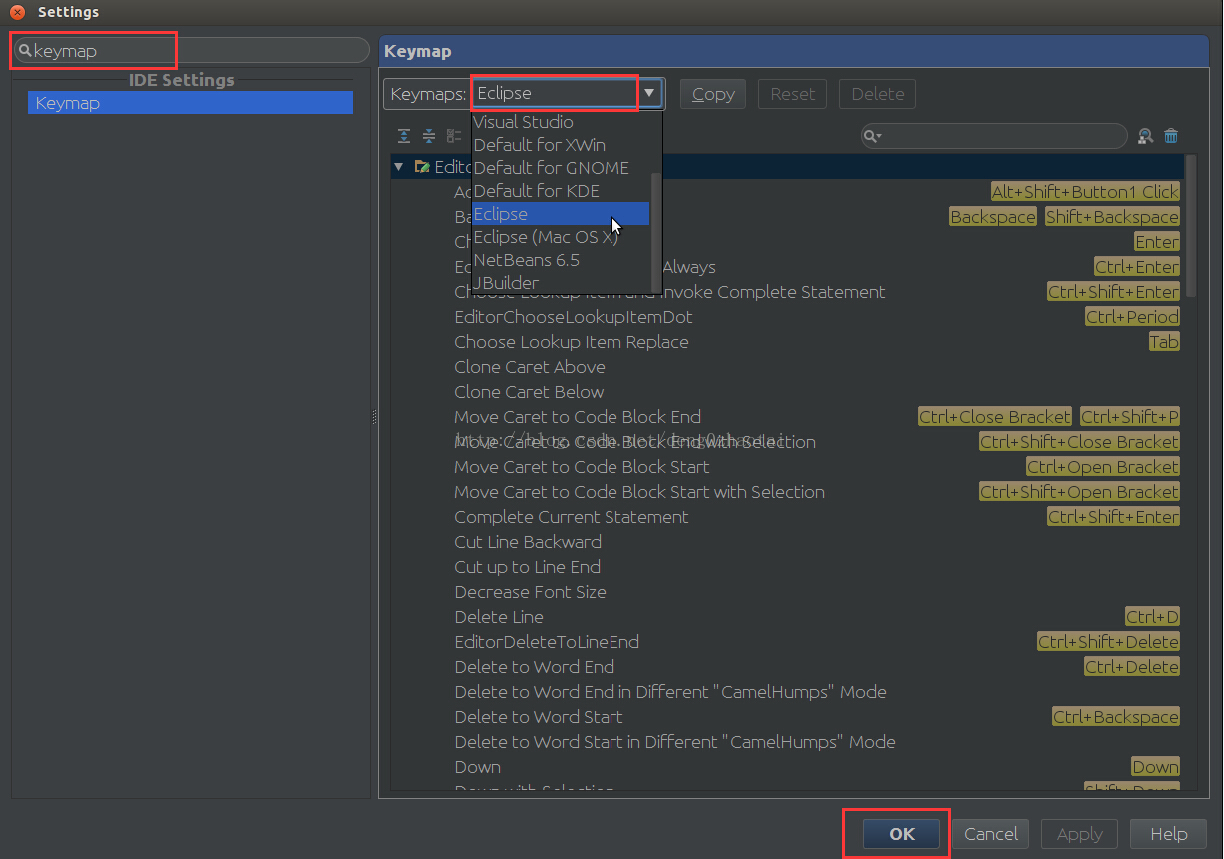
Task: Select Clone Caret Below action
Action: [x=529, y=392]
